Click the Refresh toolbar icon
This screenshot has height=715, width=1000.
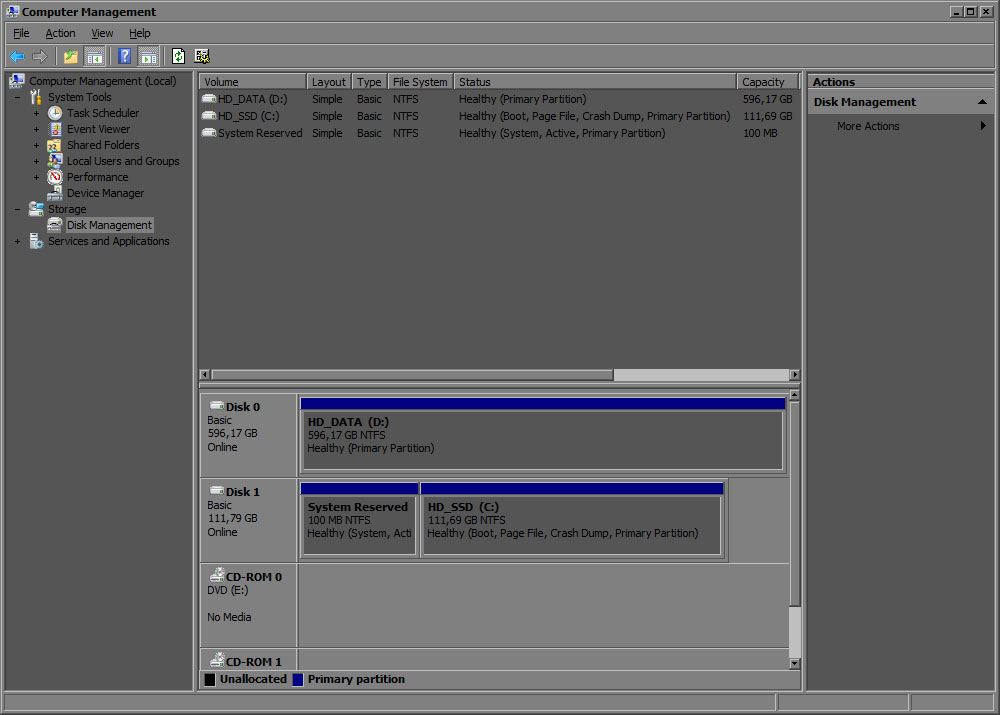179,57
